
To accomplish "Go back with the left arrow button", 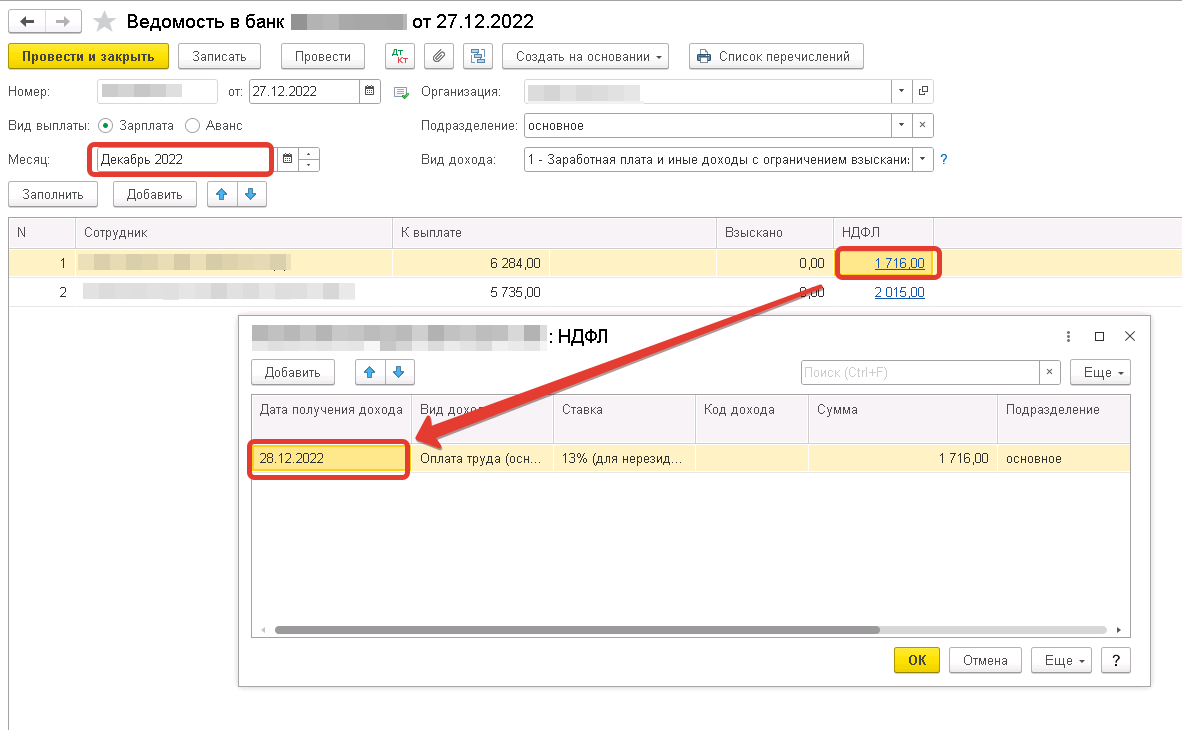I will 27,21.
